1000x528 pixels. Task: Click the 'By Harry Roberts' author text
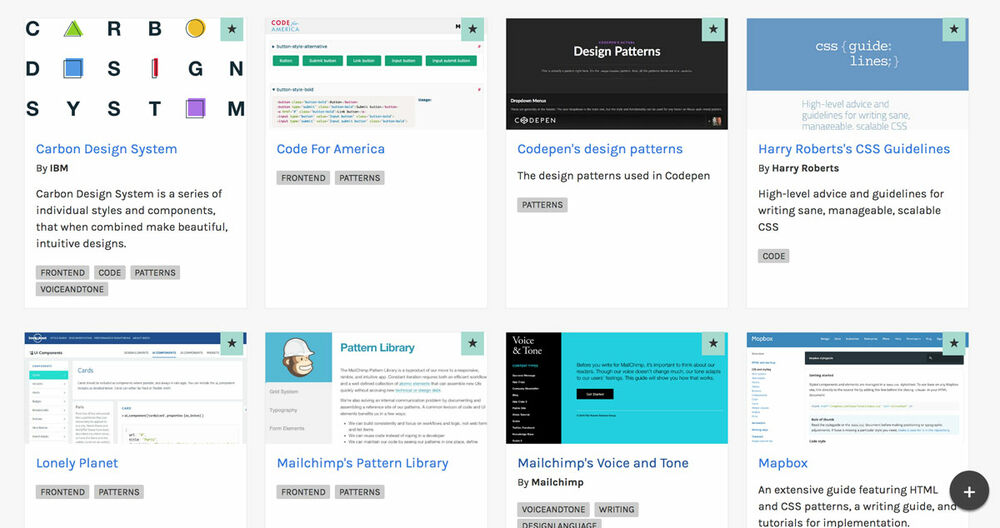point(798,168)
